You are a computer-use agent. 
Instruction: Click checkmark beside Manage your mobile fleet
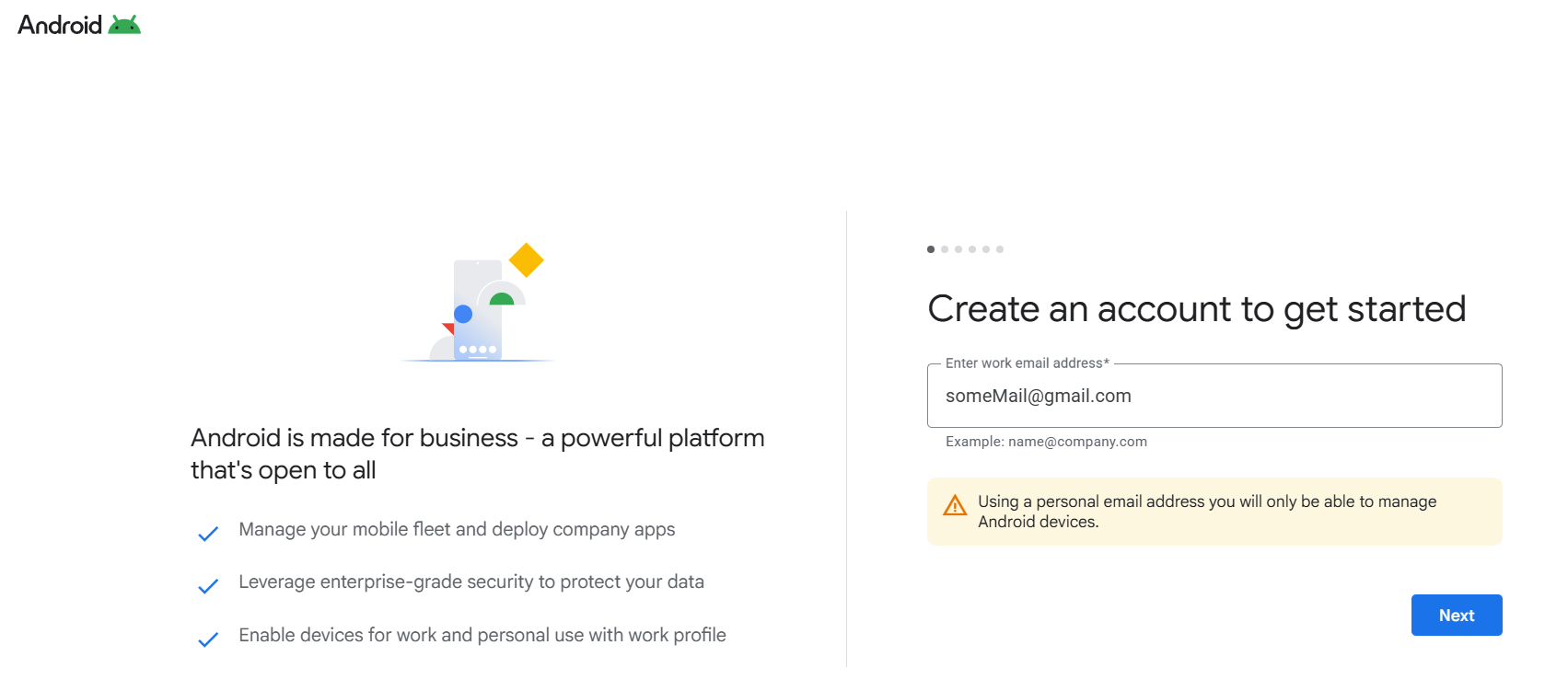click(x=208, y=534)
